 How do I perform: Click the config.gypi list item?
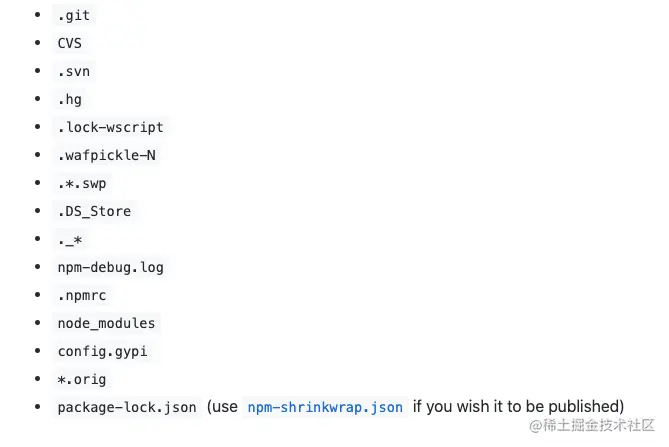(x=103, y=351)
